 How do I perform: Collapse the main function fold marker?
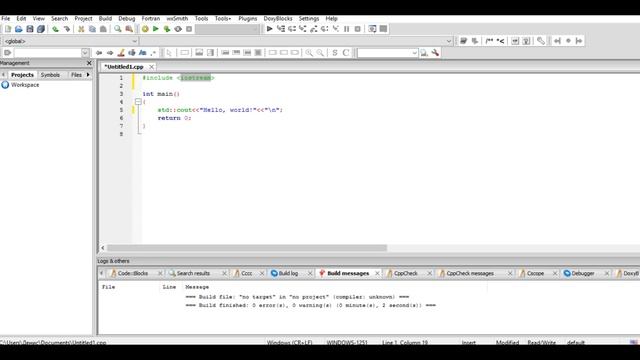click(x=138, y=102)
